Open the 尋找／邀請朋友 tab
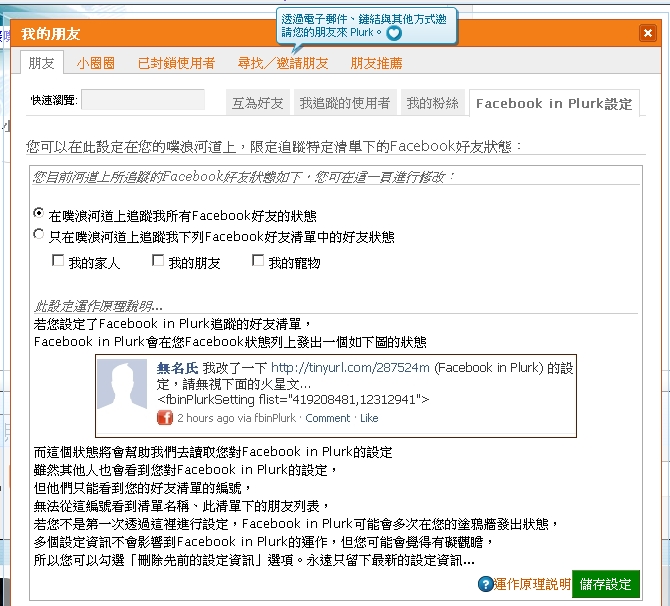Image resolution: width=670 pixels, height=606 pixels. coord(283,63)
